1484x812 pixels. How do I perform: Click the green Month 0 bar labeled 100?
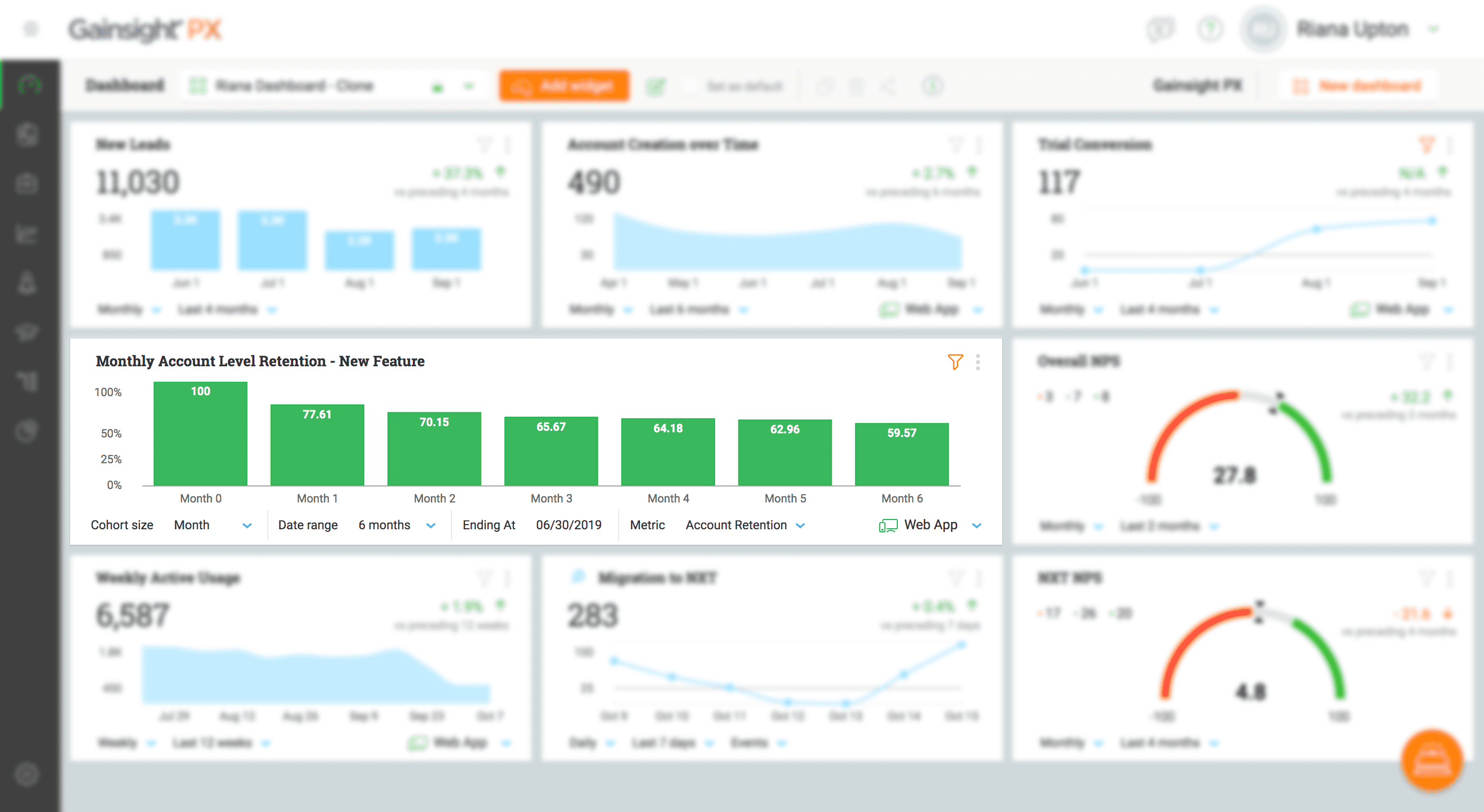(201, 434)
